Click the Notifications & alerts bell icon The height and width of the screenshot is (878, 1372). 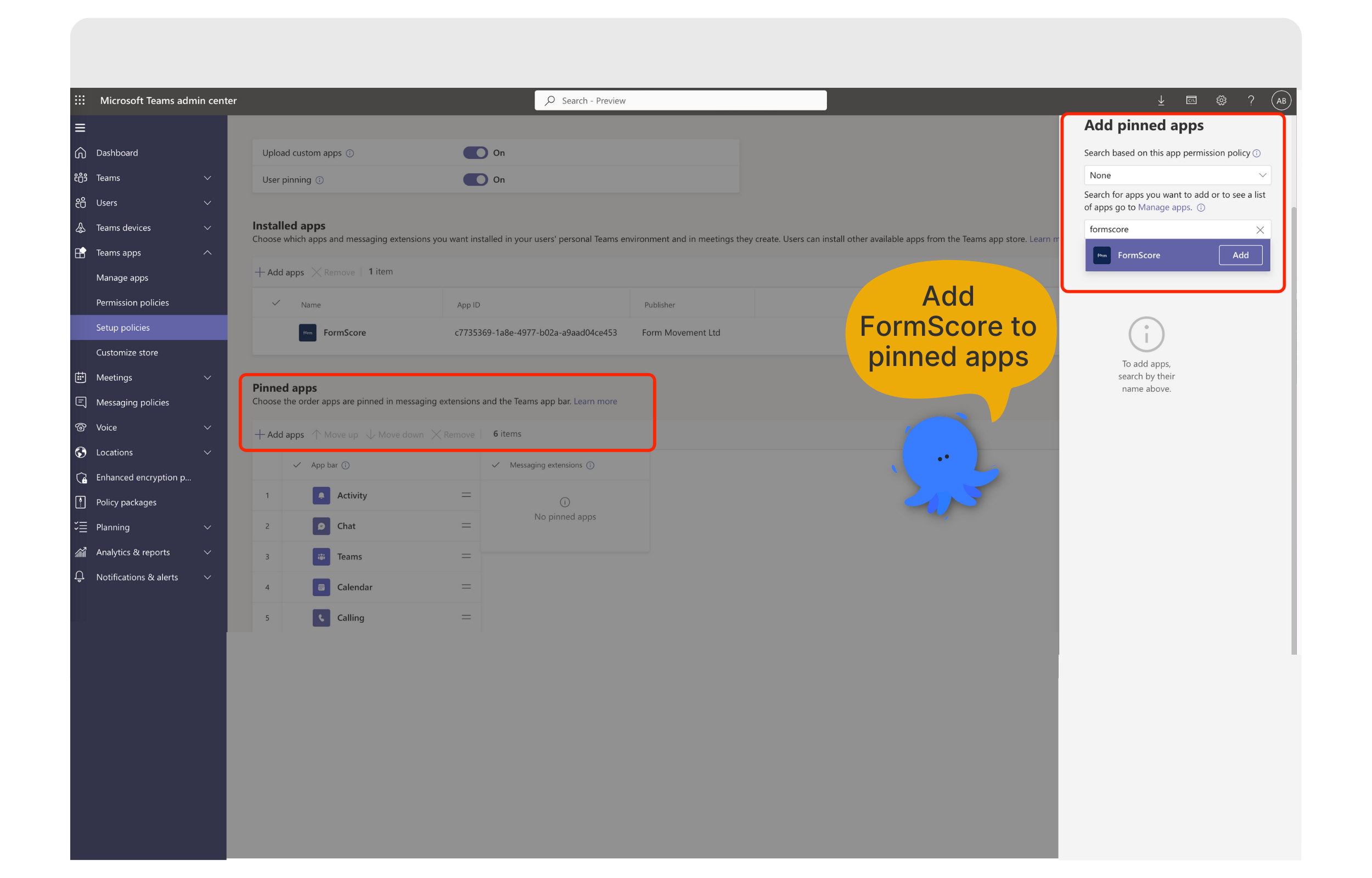(80, 577)
